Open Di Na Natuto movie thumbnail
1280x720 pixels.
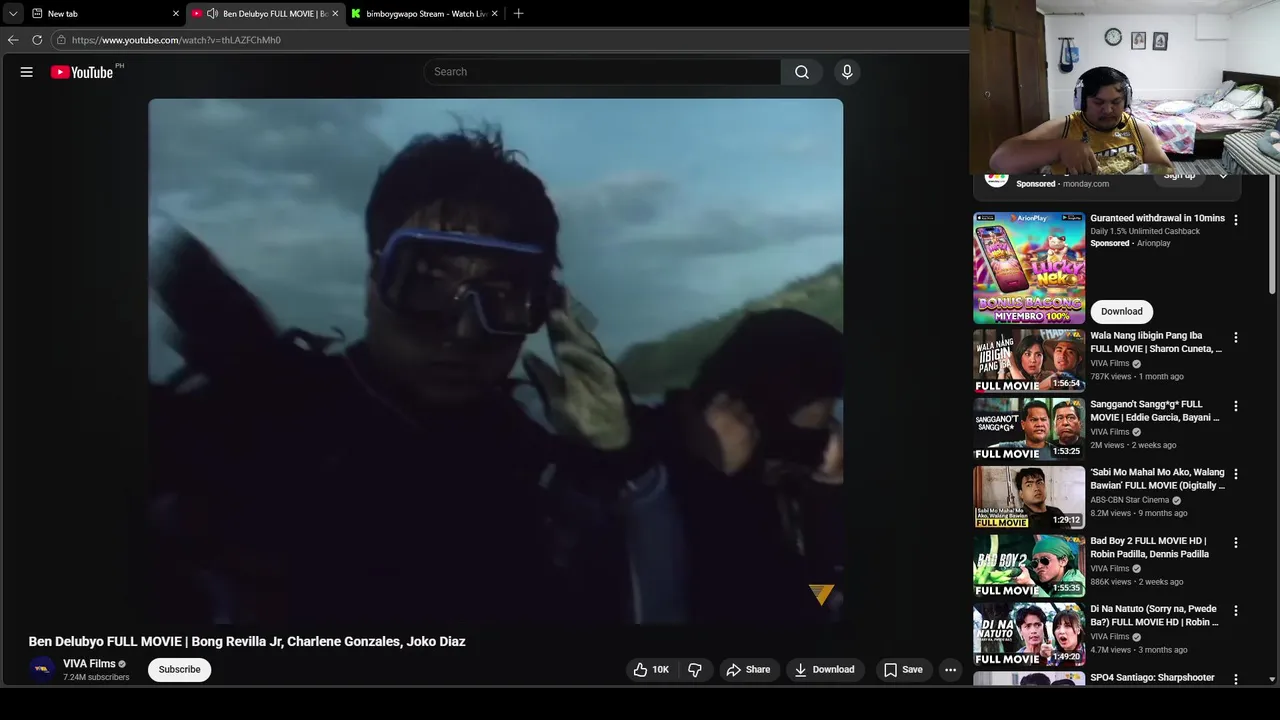tap(1029, 634)
